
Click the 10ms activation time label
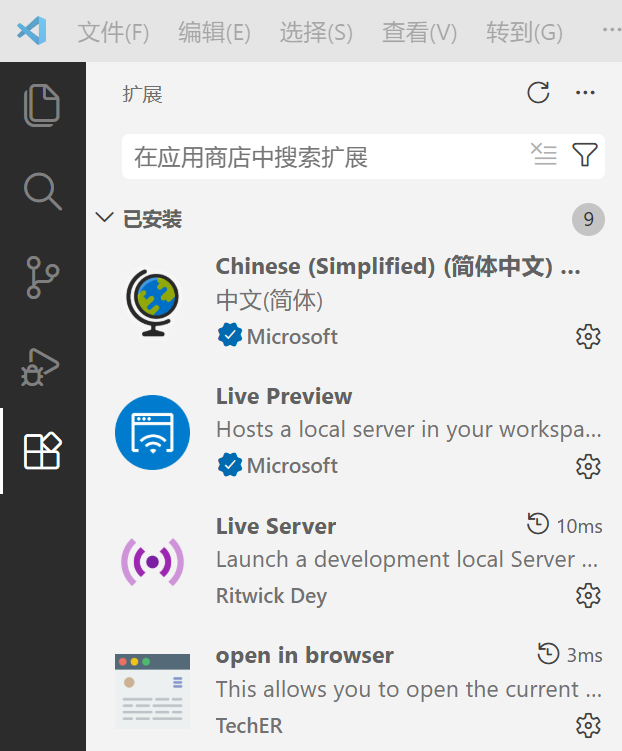coord(579,526)
